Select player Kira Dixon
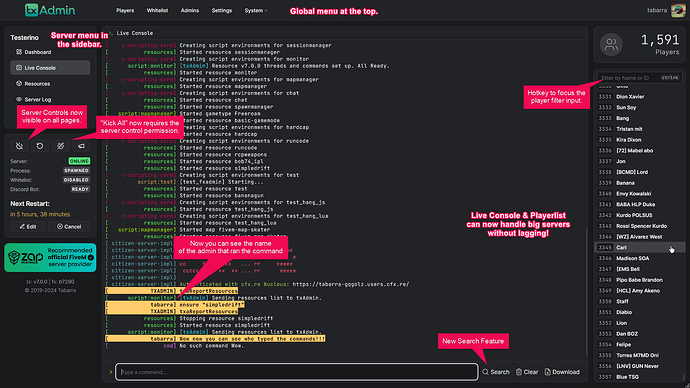Viewport: 690px width, 388px height. tap(639, 140)
